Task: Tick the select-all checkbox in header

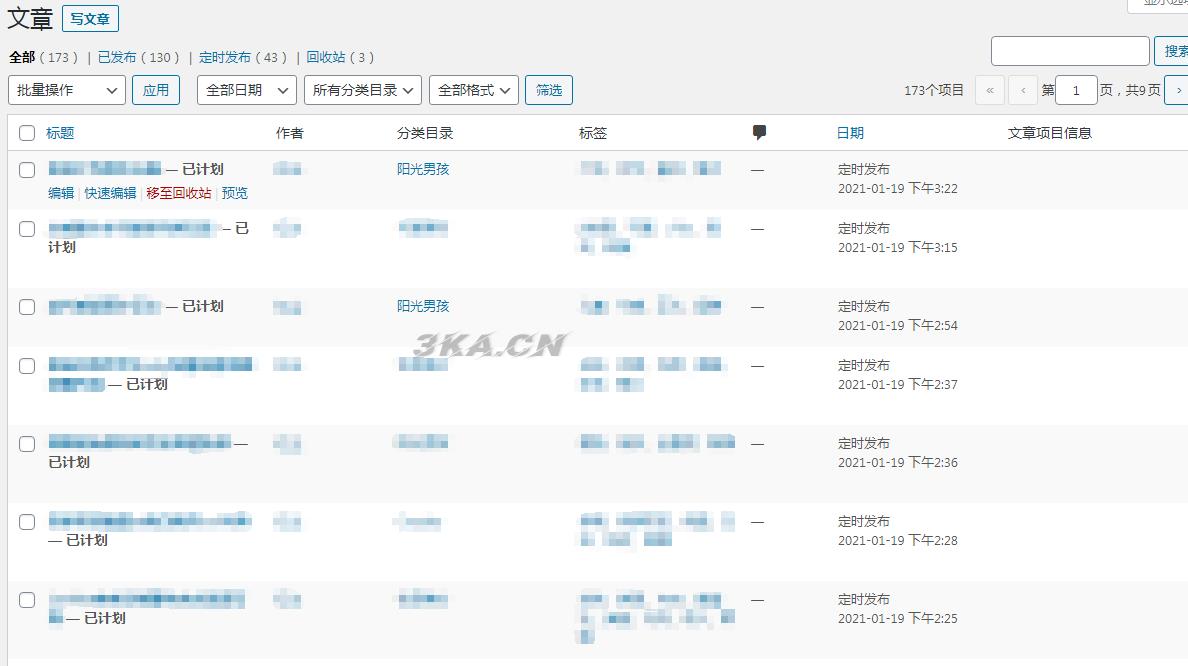Action: coord(27,133)
